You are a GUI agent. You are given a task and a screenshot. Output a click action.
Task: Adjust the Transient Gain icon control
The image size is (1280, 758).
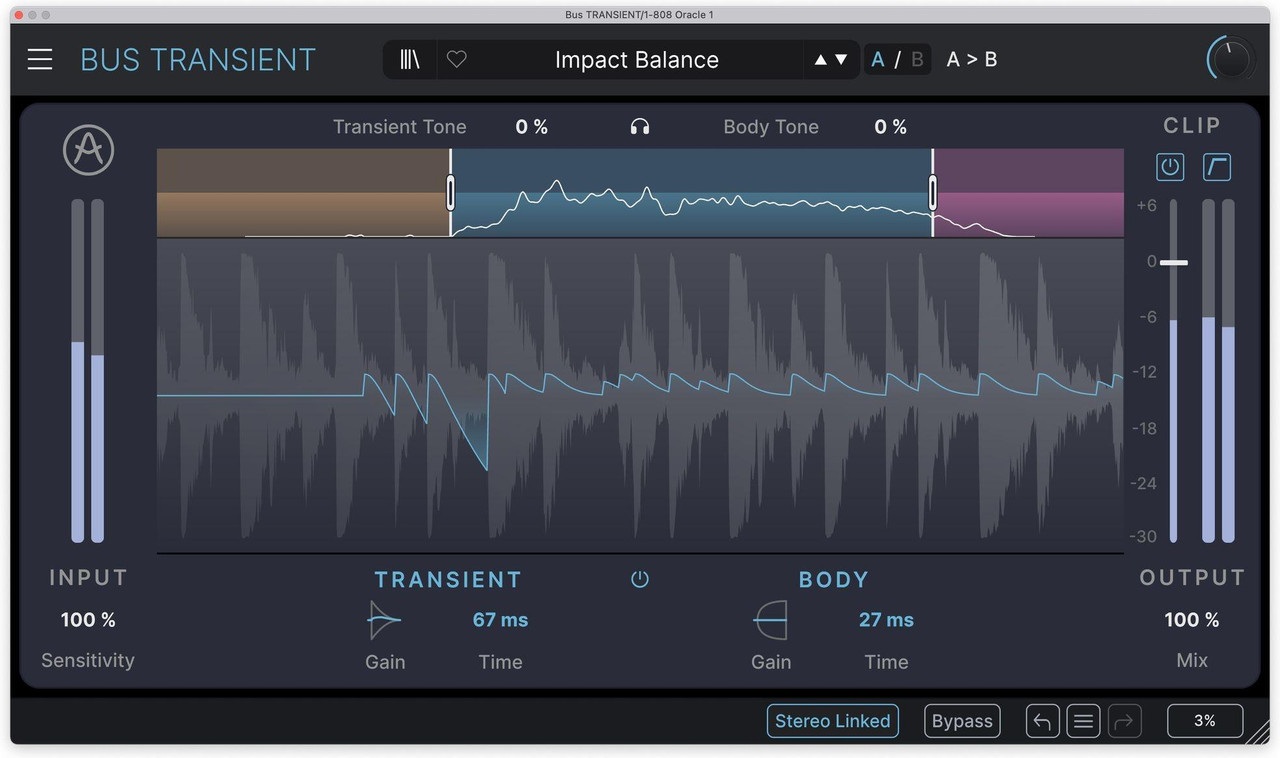pyautogui.click(x=384, y=621)
